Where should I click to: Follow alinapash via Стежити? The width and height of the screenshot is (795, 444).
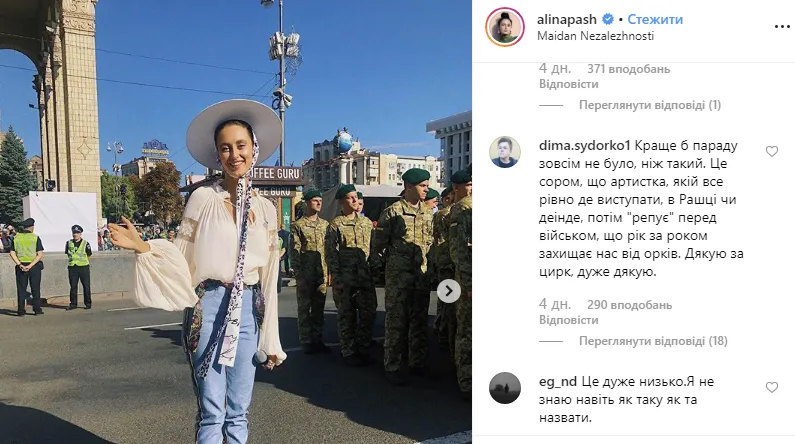pyautogui.click(x=655, y=19)
